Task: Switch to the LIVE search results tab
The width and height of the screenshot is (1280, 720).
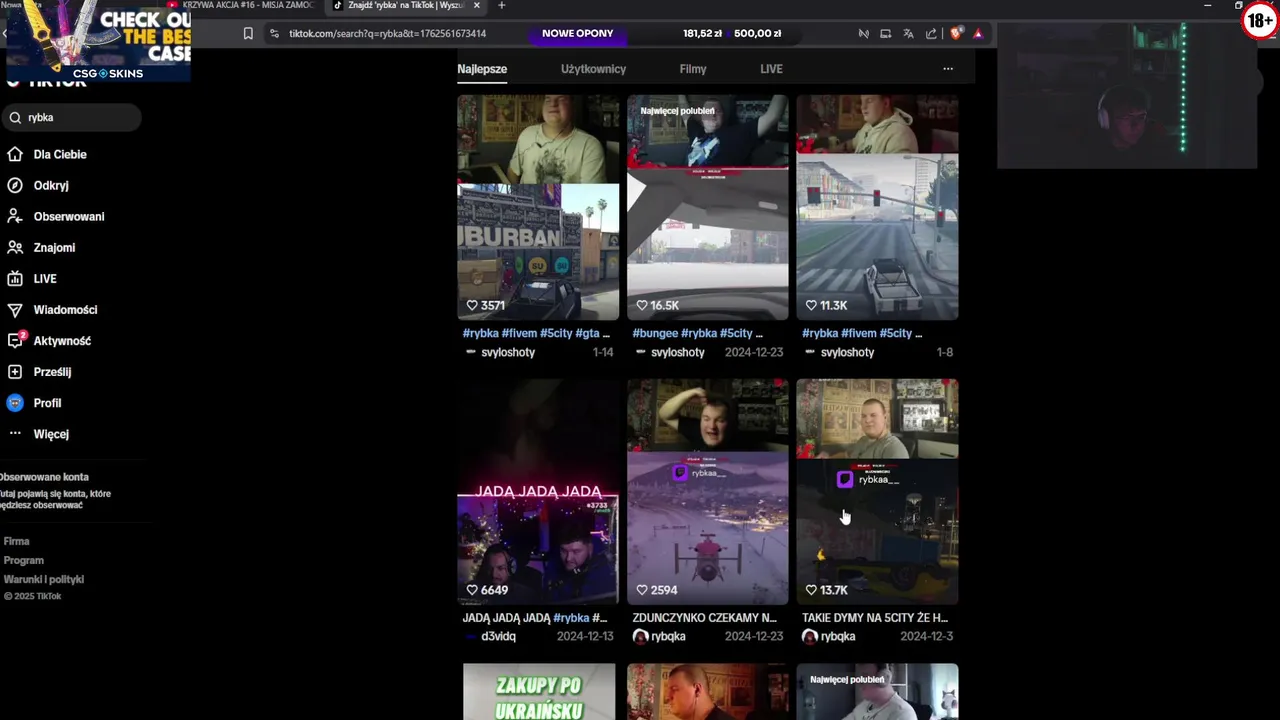Action: 771,69
